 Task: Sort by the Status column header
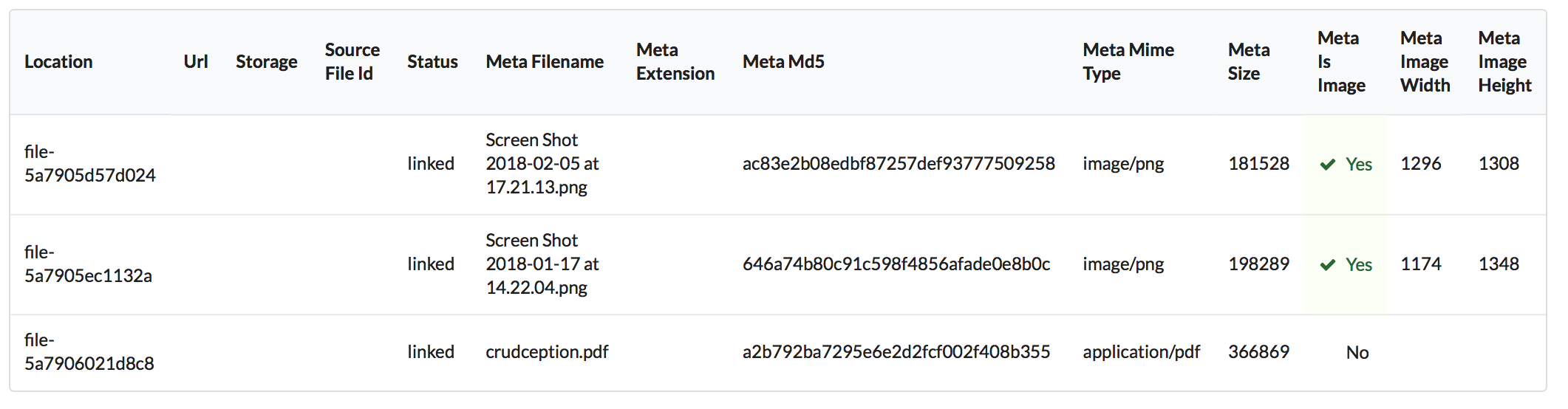point(432,62)
